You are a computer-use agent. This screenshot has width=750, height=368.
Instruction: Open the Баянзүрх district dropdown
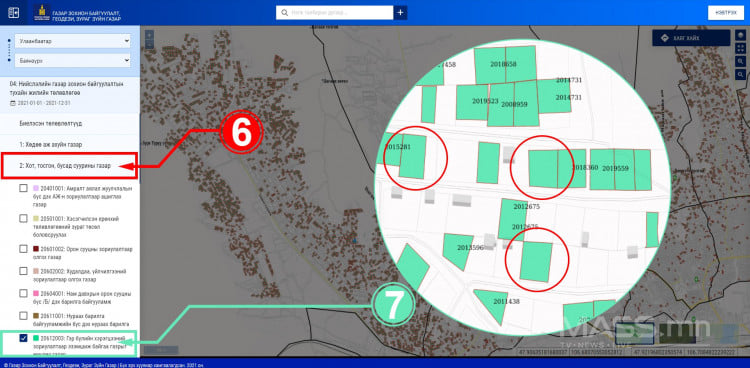pyautogui.click(x=73, y=61)
